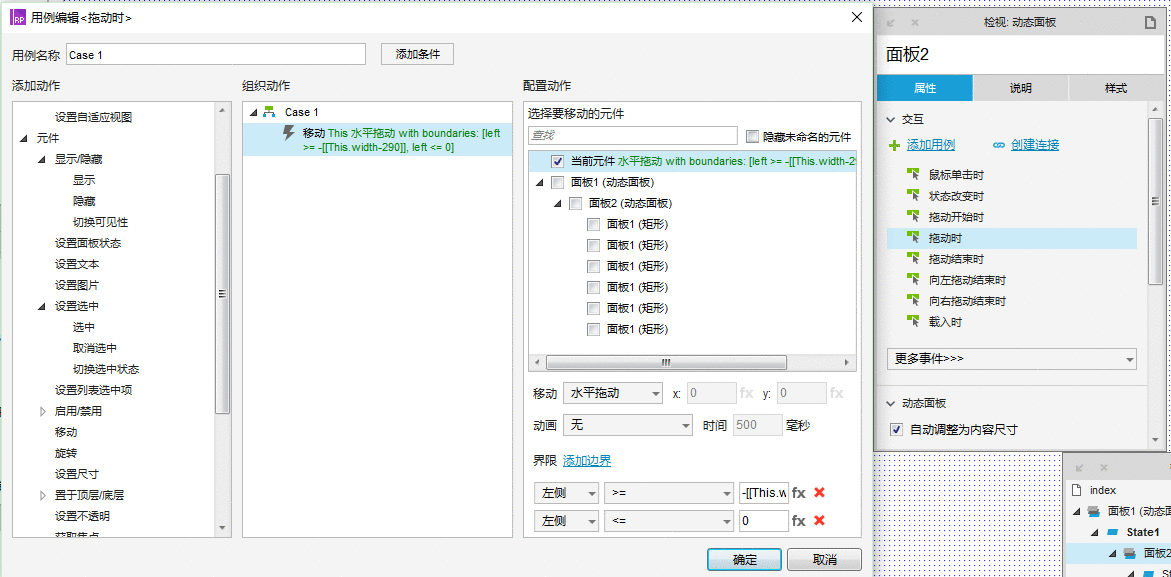Collapse the 交互 section in inspector
The width and height of the screenshot is (1171, 577).
click(x=890, y=119)
